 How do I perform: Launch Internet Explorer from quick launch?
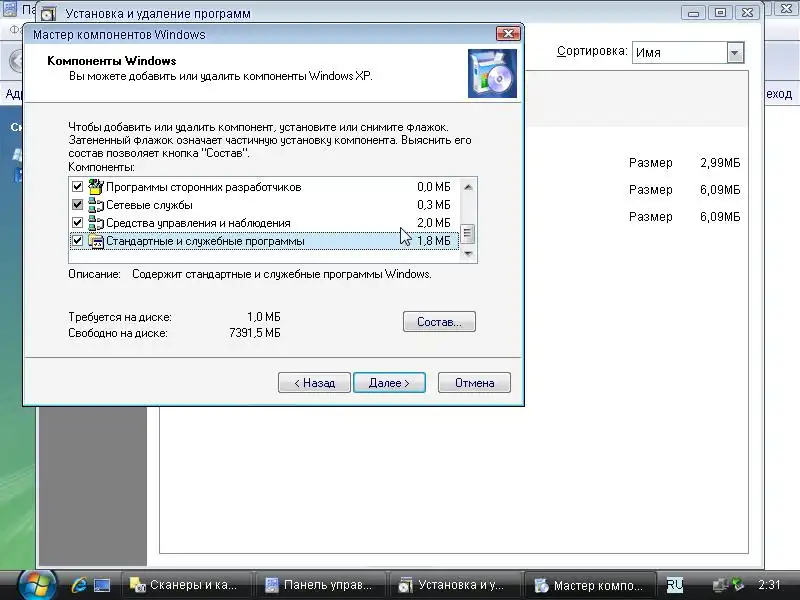tap(79, 585)
